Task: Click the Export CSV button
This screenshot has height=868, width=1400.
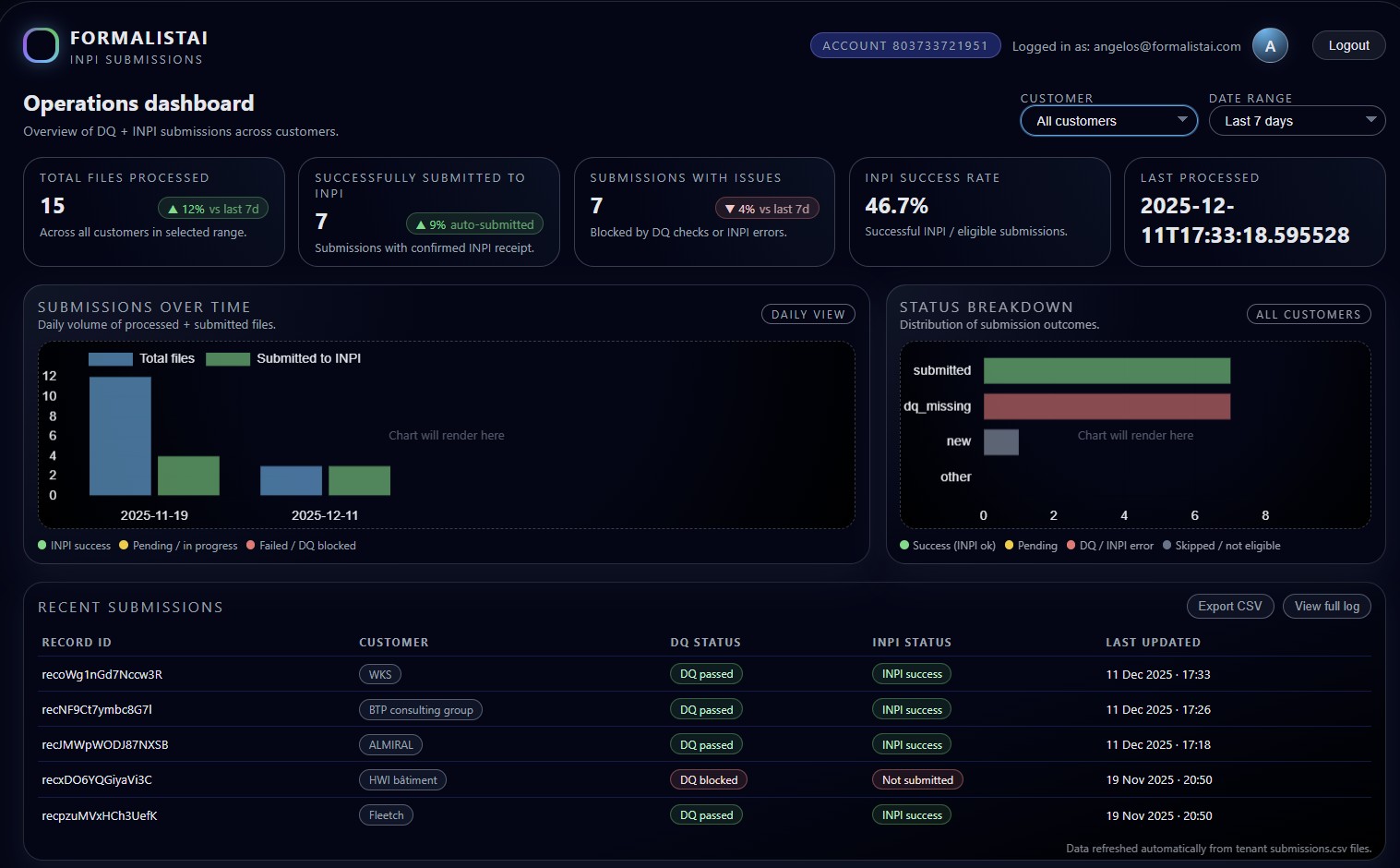Action: (x=1229, y=606)
